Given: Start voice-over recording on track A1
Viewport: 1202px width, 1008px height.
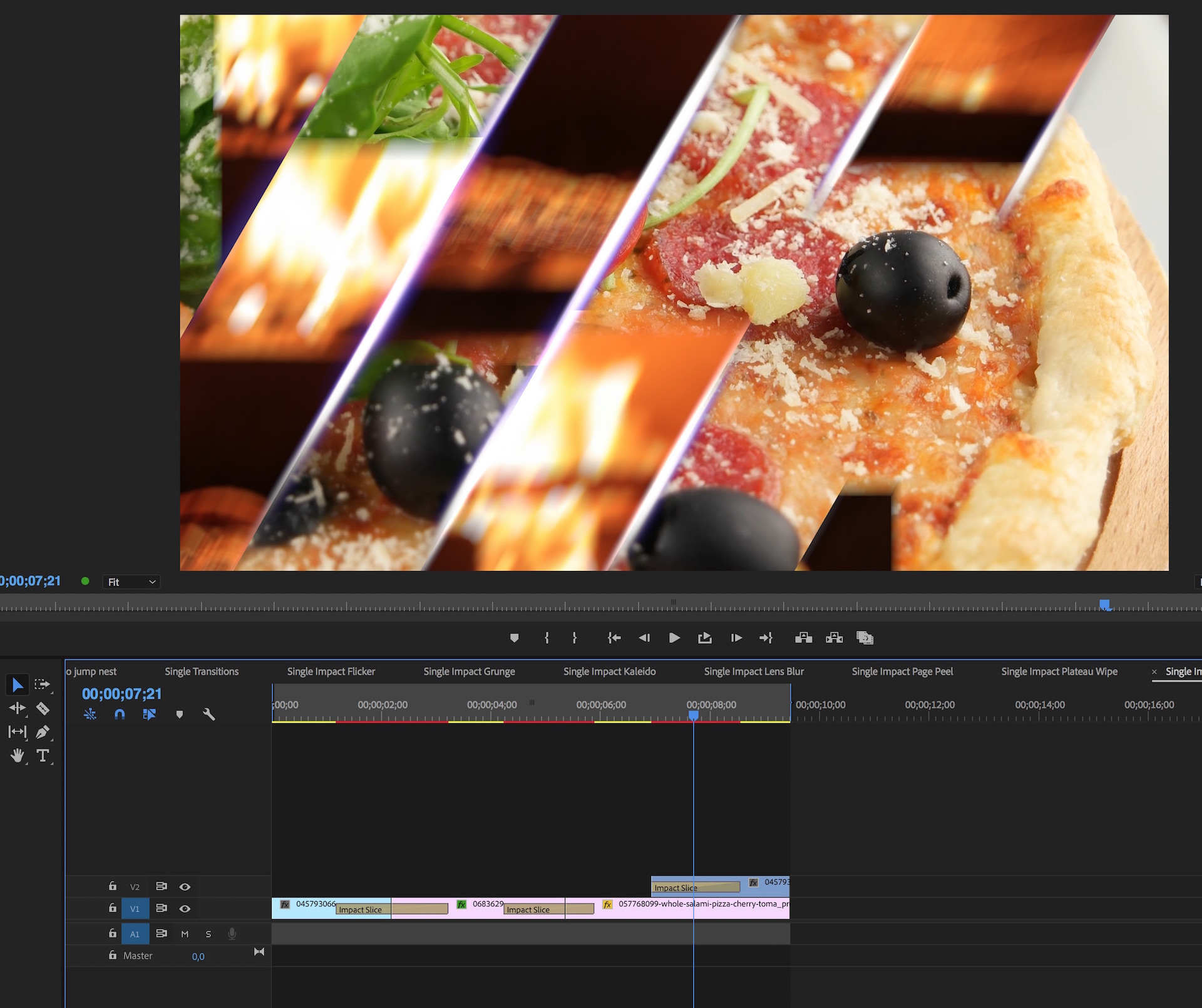Looking at the screenshot, I should [232, 933].
